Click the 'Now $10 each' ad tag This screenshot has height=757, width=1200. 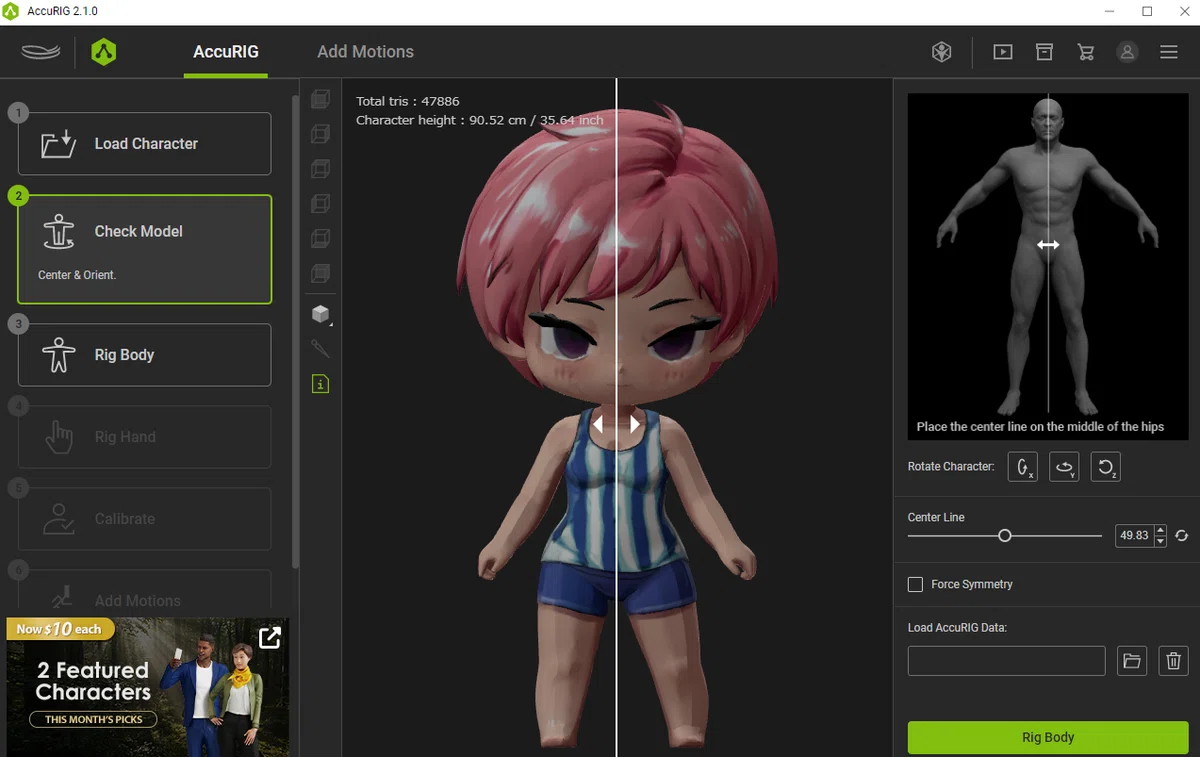59,629
